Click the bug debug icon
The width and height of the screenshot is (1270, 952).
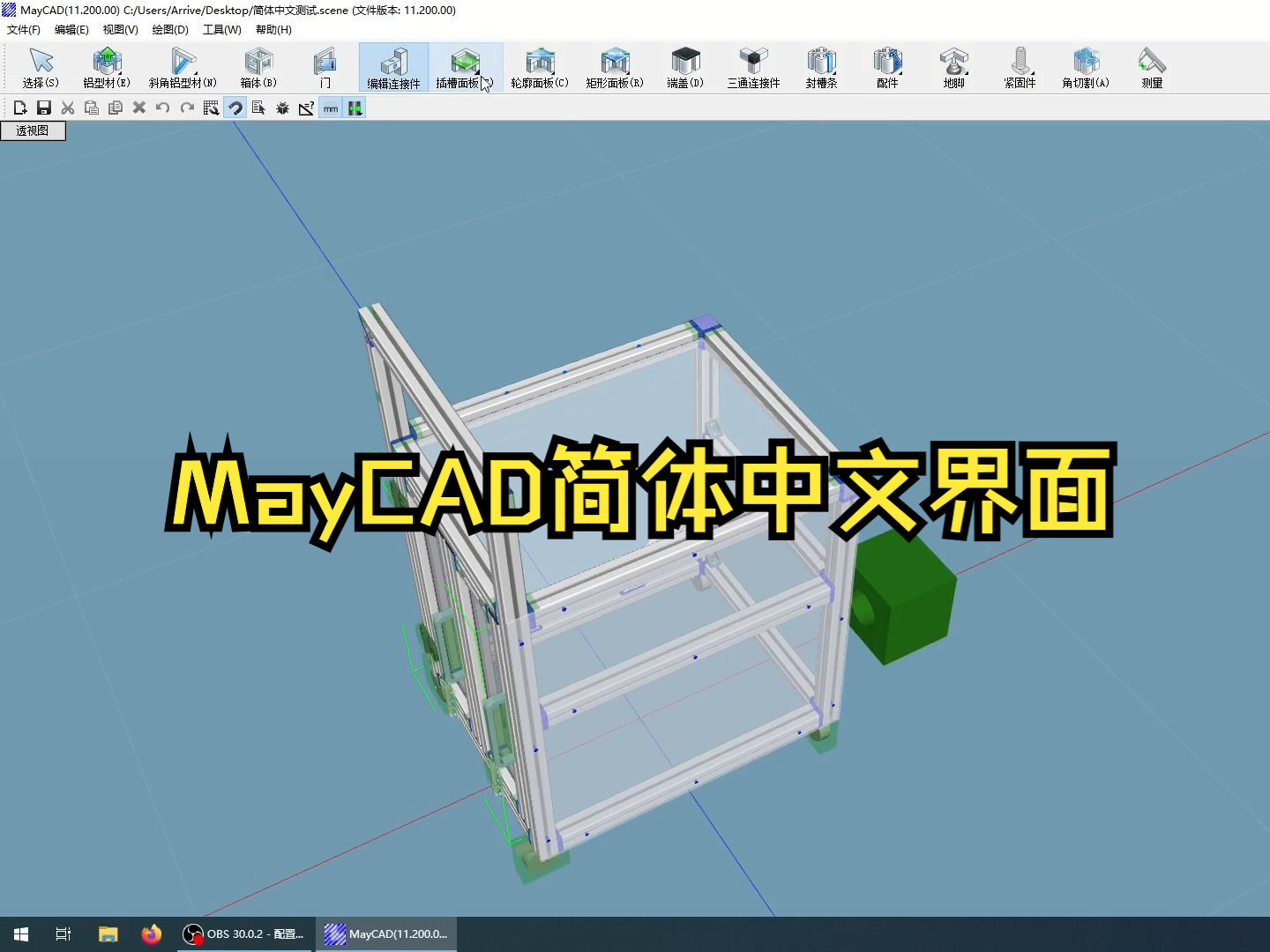coord(282,108)
